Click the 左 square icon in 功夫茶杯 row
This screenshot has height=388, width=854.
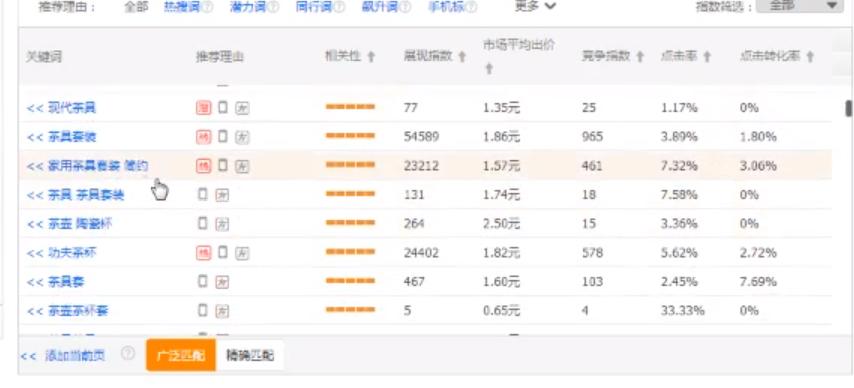[x=242, y=253]
